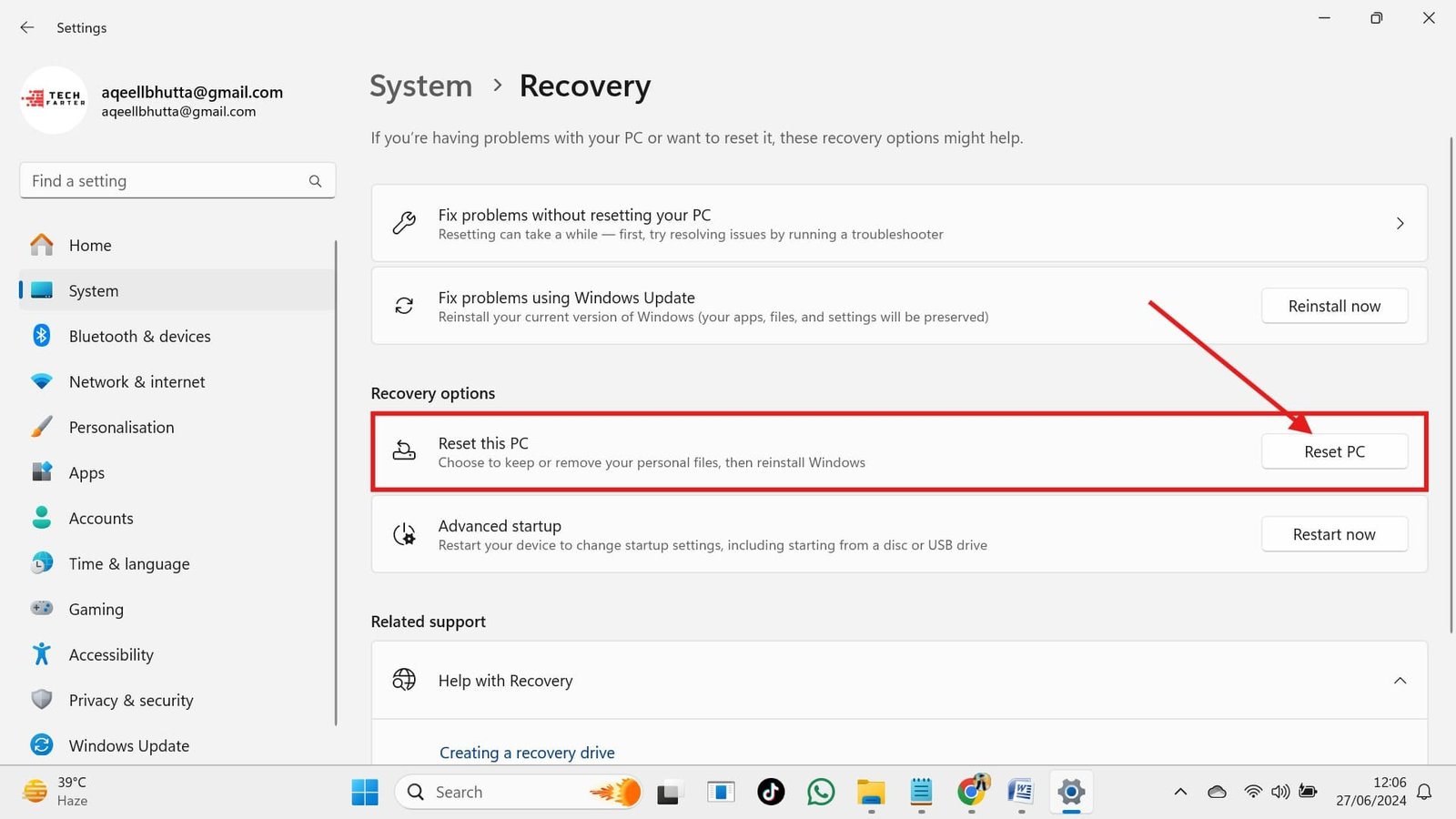The width and height of the screenshot is (1456, 819).
Task: Show hidden taskbar icons
Action: (x=1180, y=792)
